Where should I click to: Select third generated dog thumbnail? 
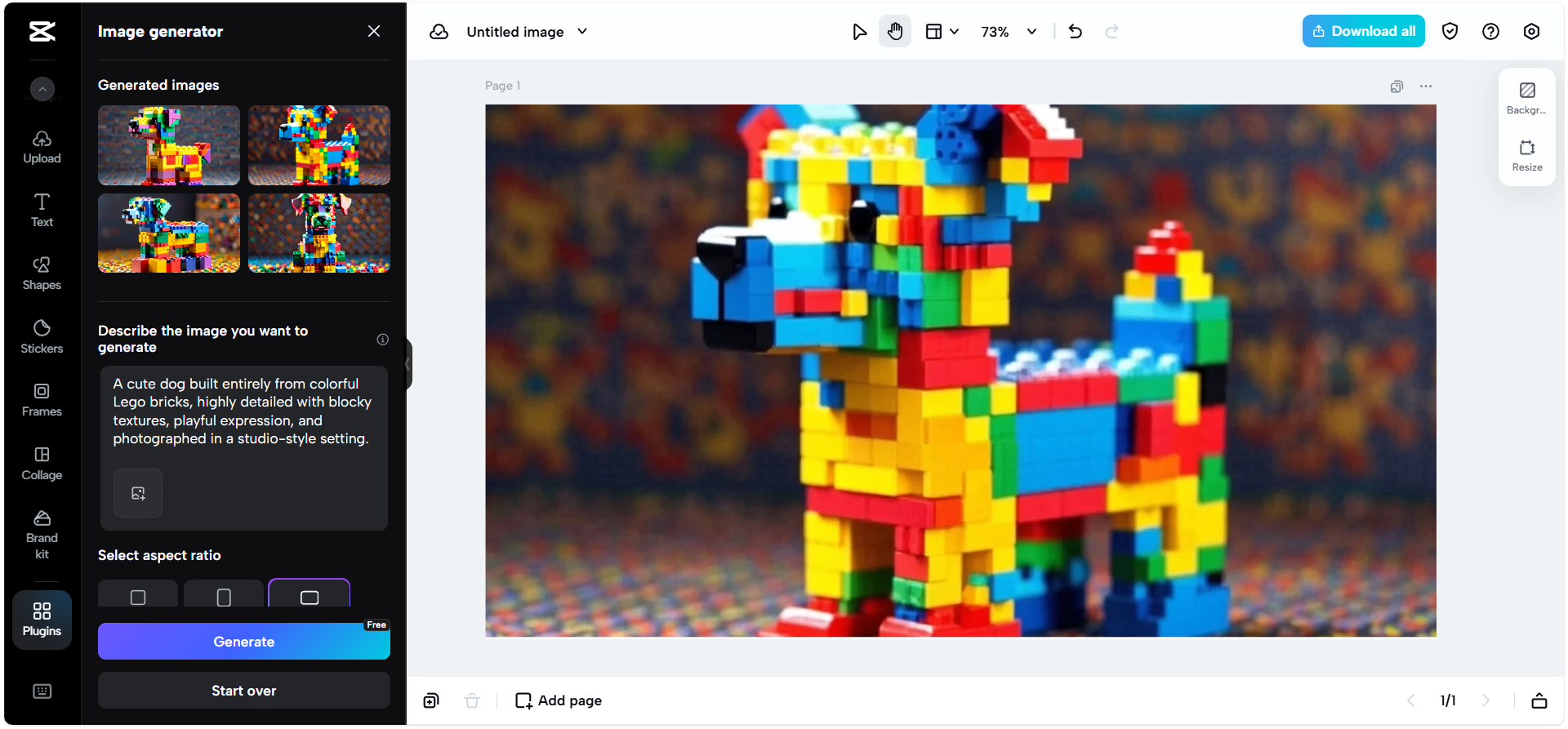tap(169, 233)
